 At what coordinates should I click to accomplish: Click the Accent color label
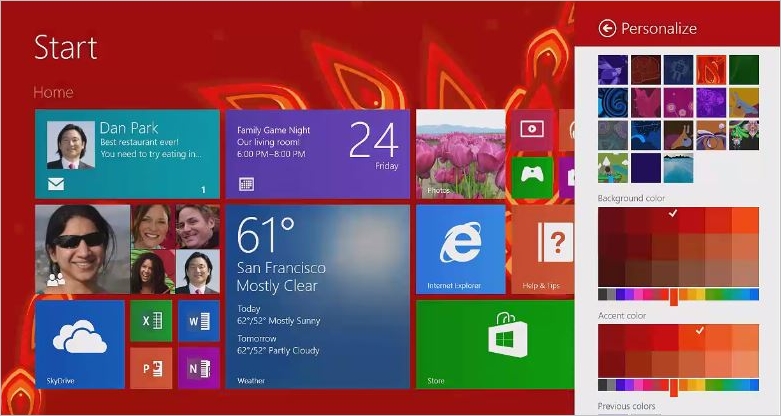coord(622,316)
